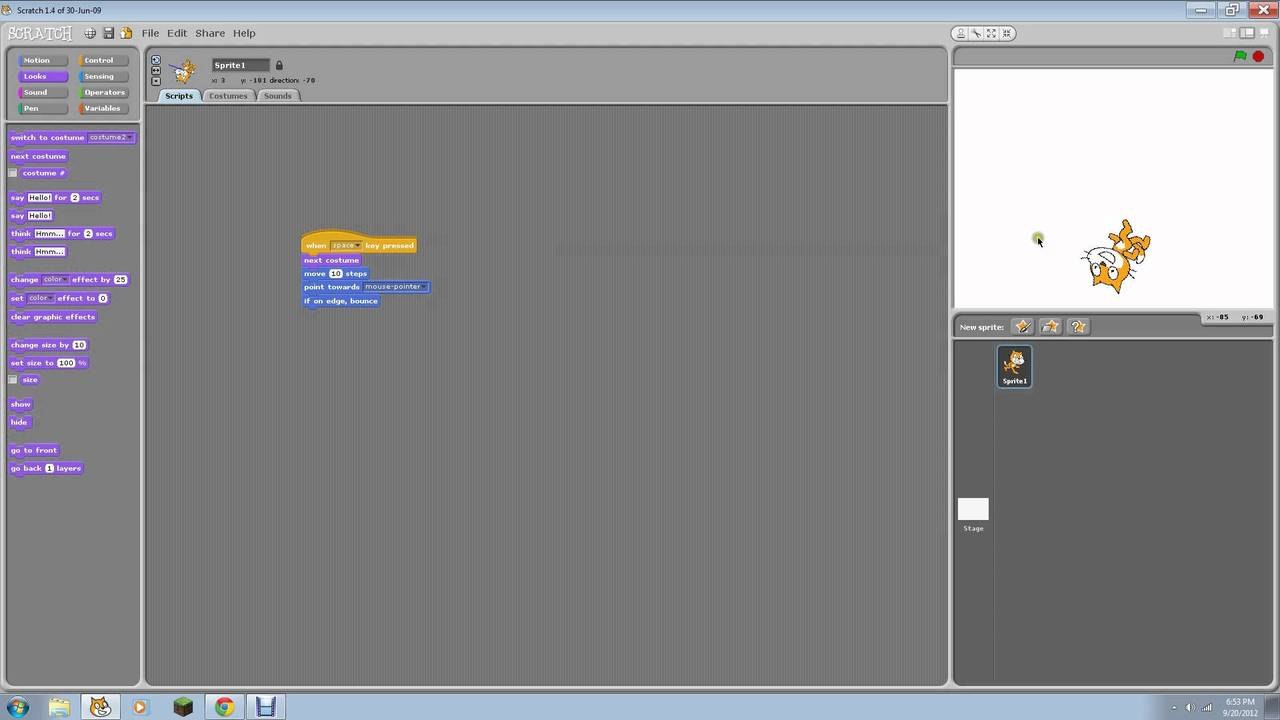The height and width of the screenshot is (720, 1280).
Task: Open the Share menu
Action: (x=210, y=33)
